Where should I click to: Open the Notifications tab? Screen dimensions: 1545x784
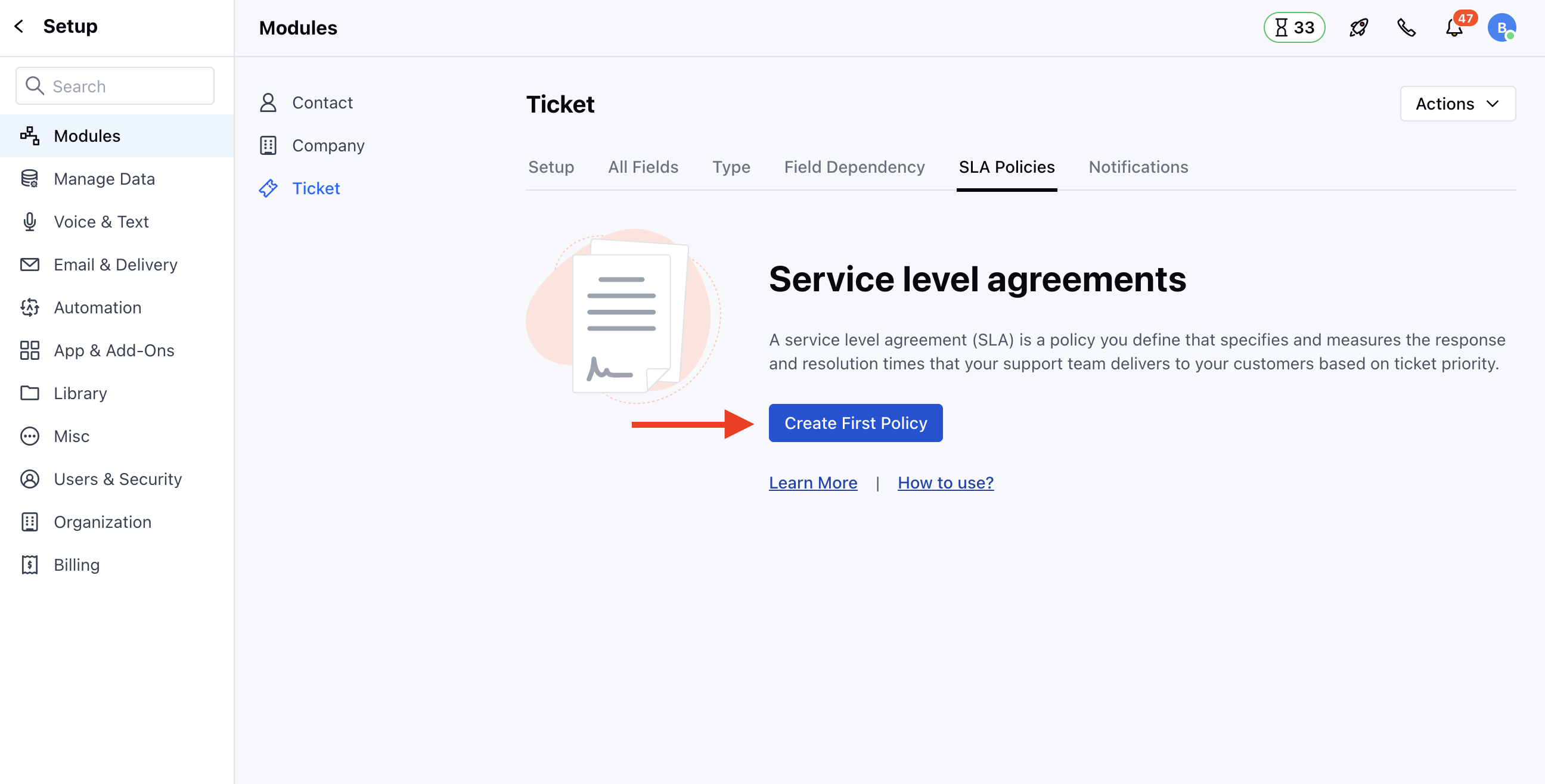[1138, 167]
